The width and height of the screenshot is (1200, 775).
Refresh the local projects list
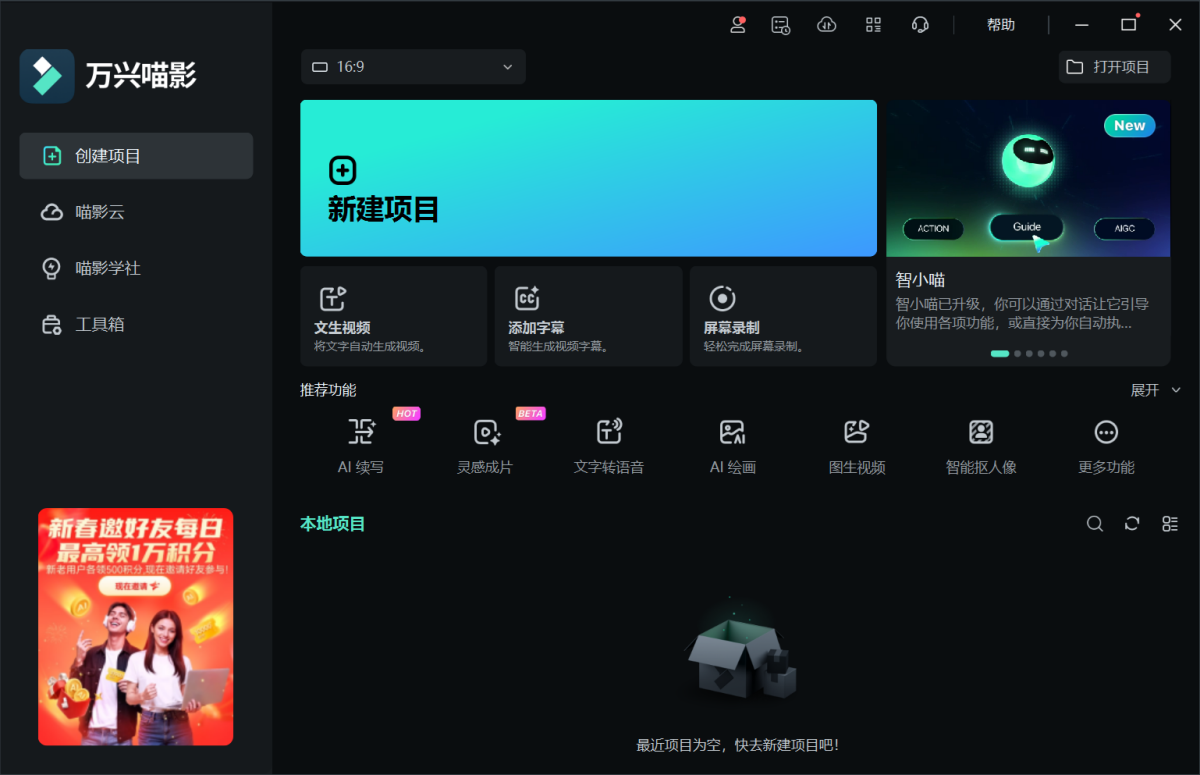(1132, 524)
